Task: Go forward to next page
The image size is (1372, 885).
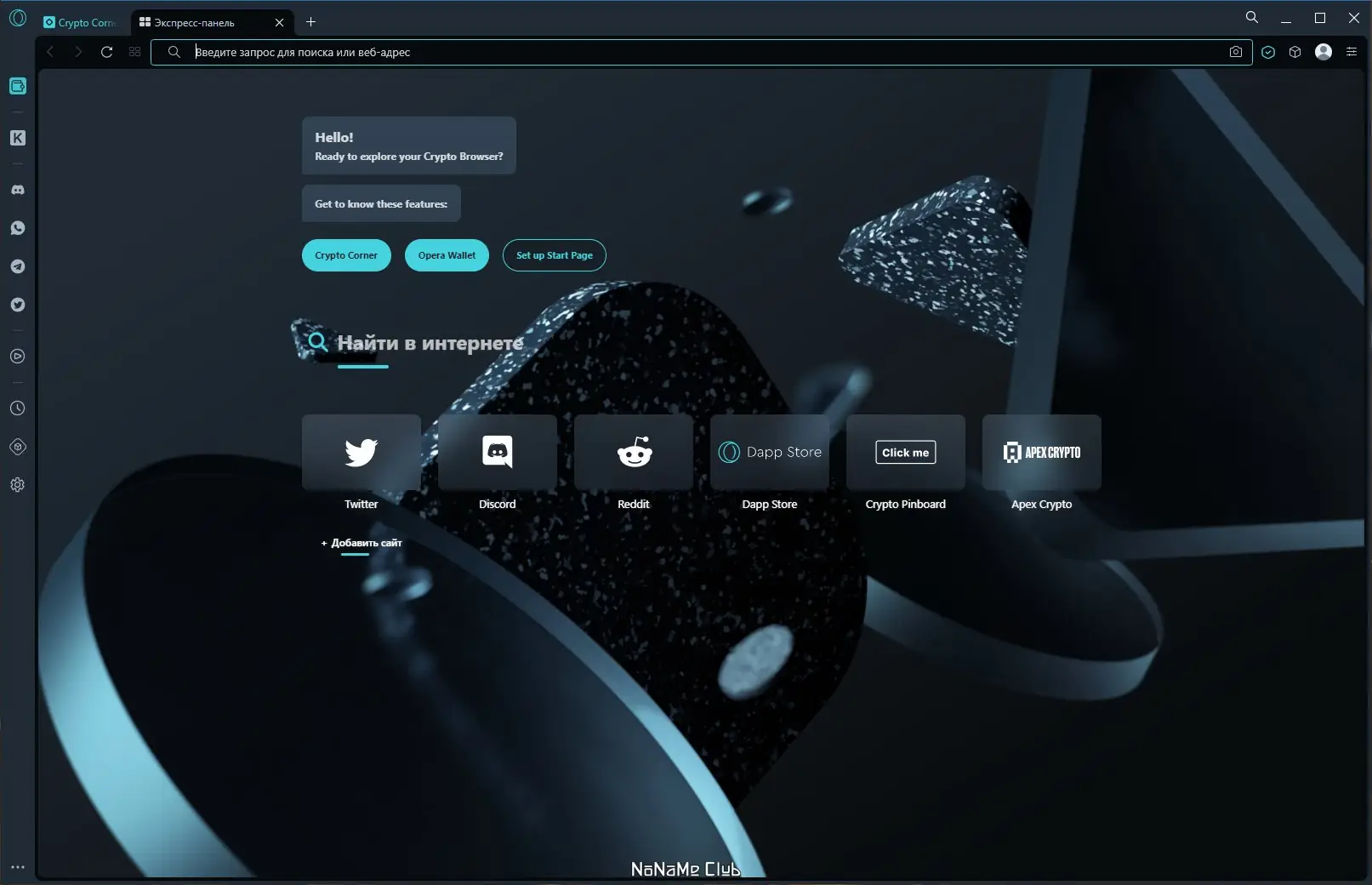Action: [78, 52]
